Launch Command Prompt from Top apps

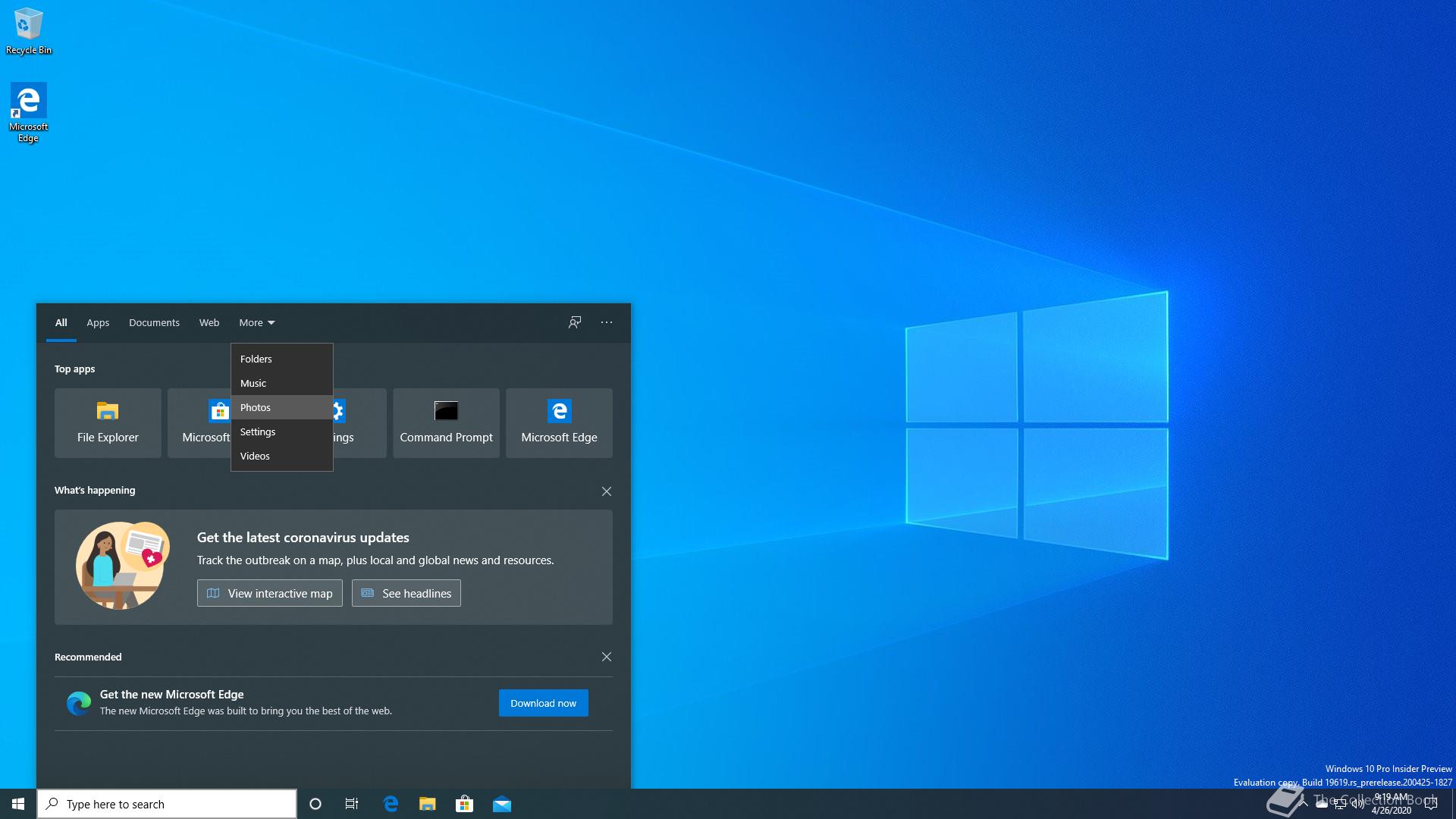[446, 423]
